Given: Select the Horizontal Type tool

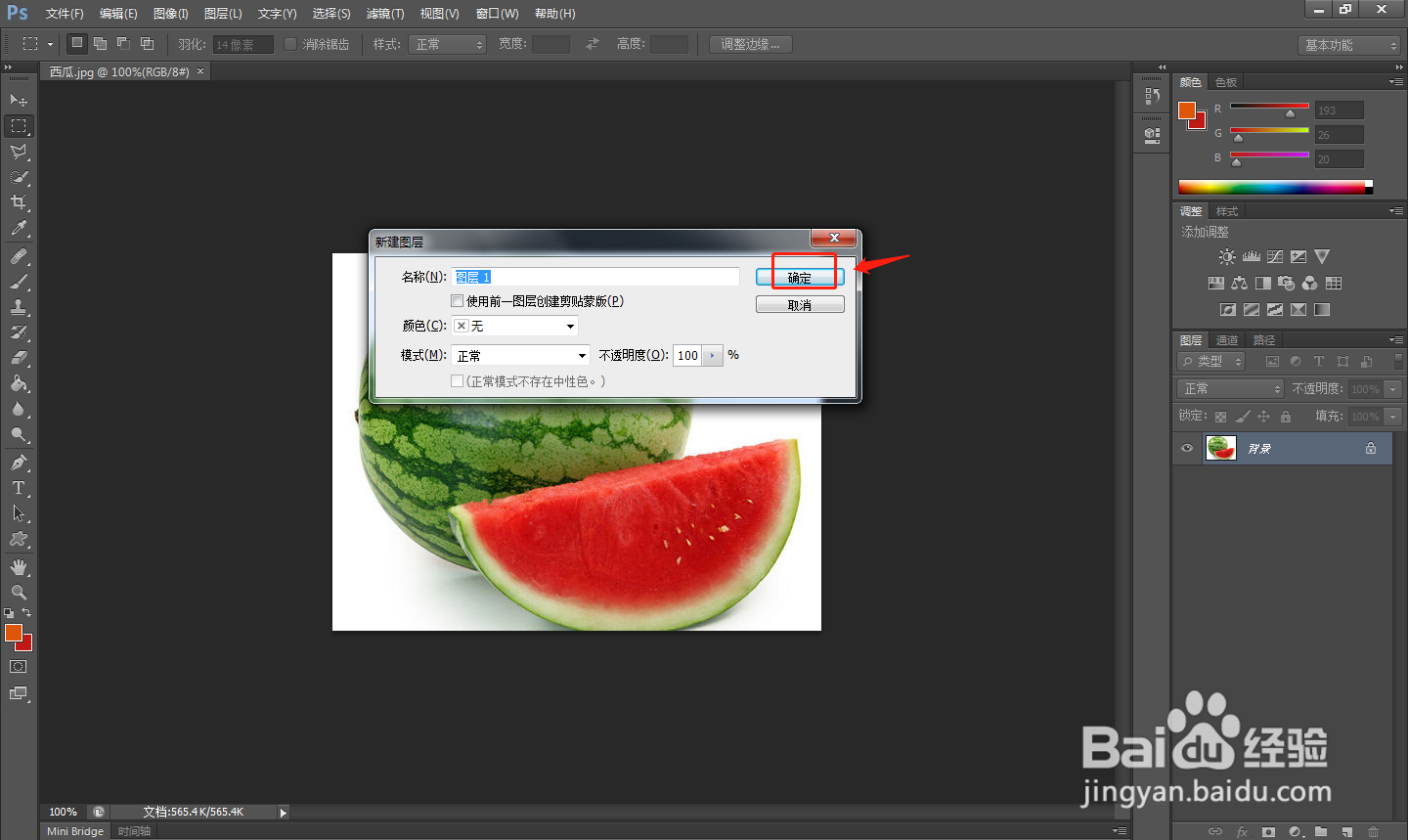Looking at the screenshot, I should [x=19, y=488].
